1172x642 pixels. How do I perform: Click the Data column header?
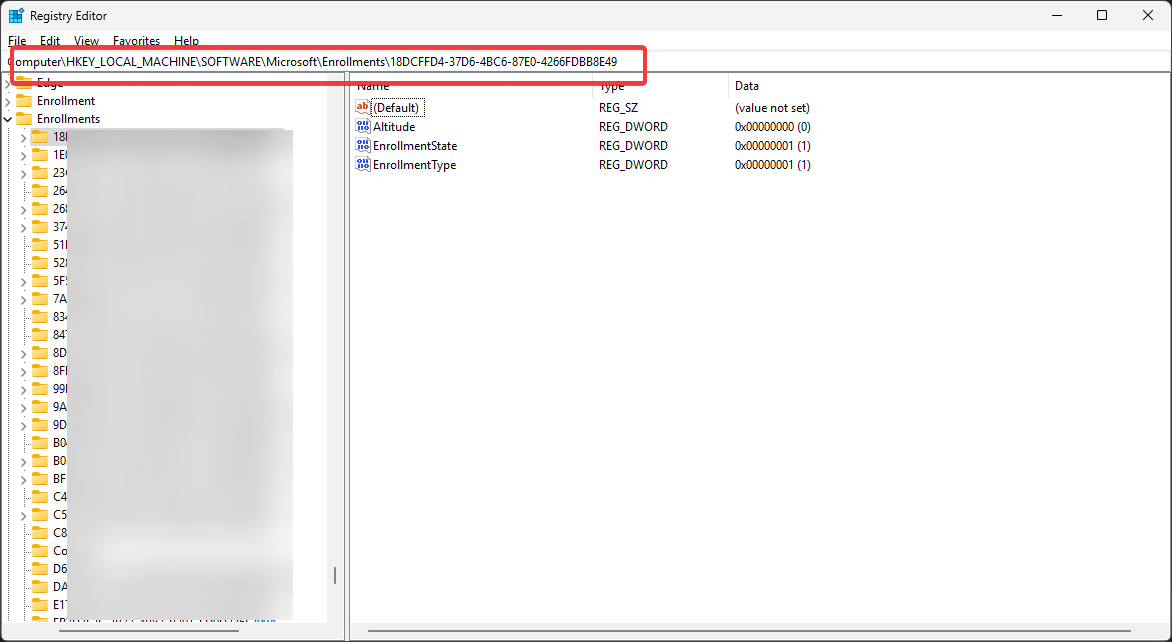pos(747,86)
